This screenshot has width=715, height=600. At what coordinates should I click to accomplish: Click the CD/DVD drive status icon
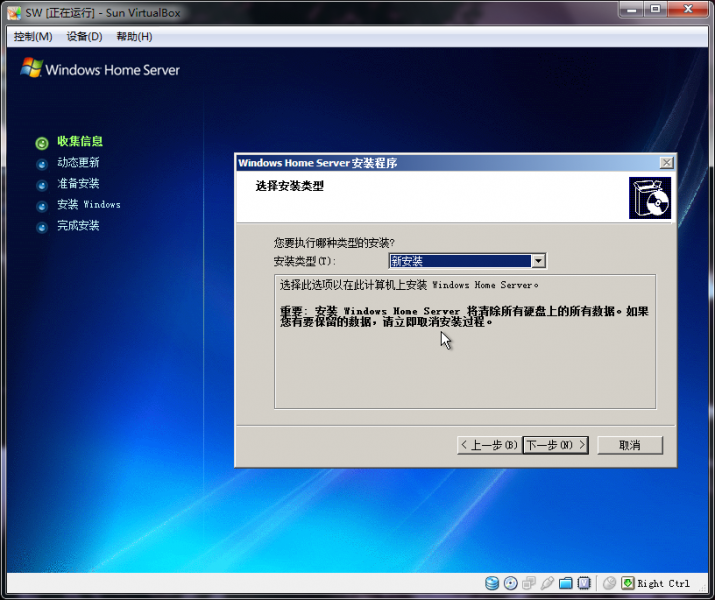tap(510, 583)
